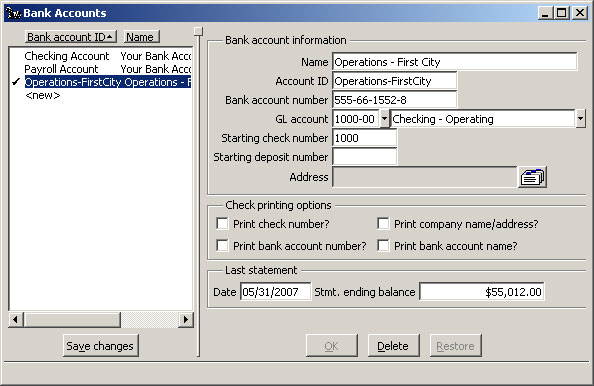This screenshot has width=594, height=386.
Task: Sort list by Bank account ID column
Action: coord(71,37)
